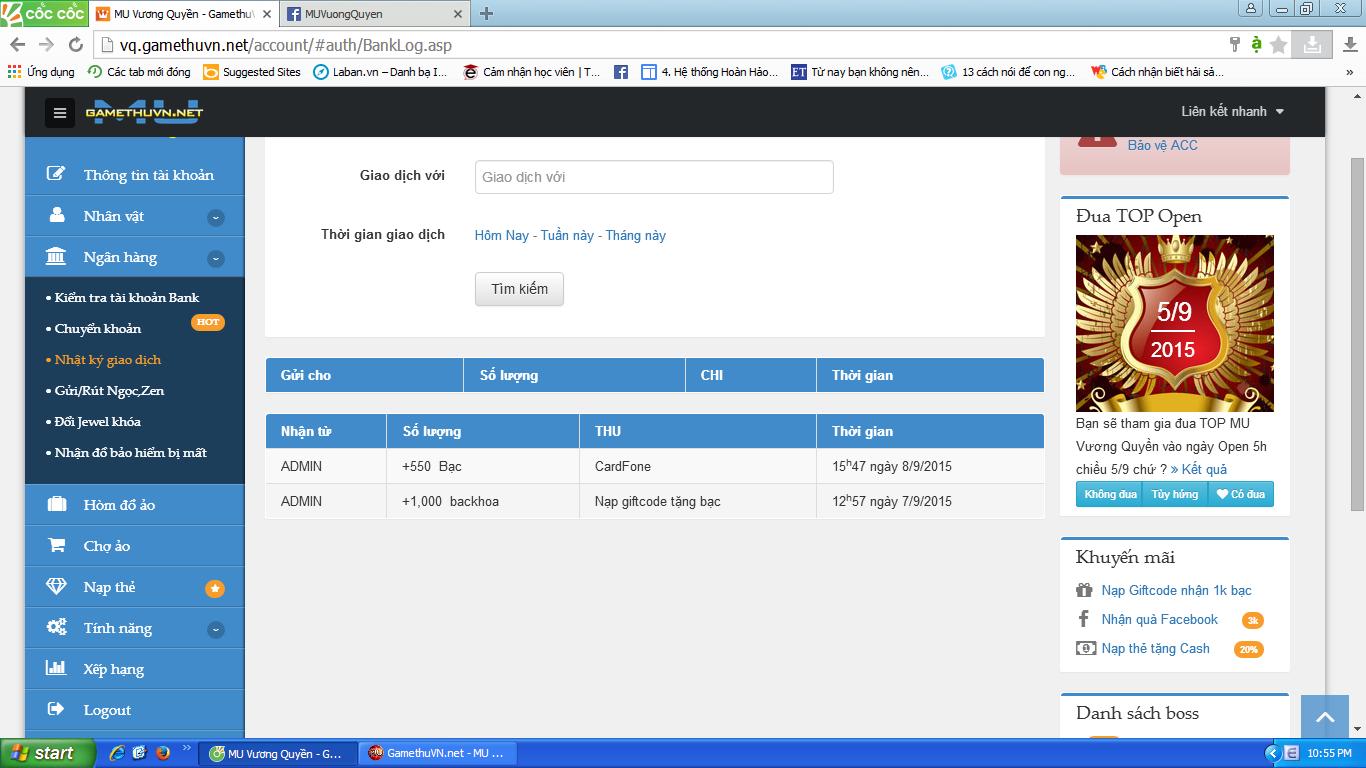Reload the page with browser refresh icon
Viewport: 1366px width, 768px height.
(75, 45)
